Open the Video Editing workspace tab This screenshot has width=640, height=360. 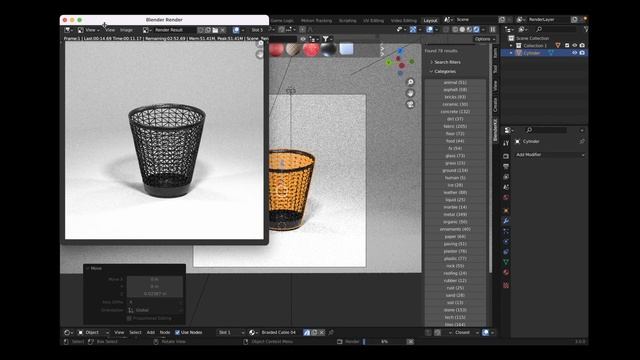[403, 20]
